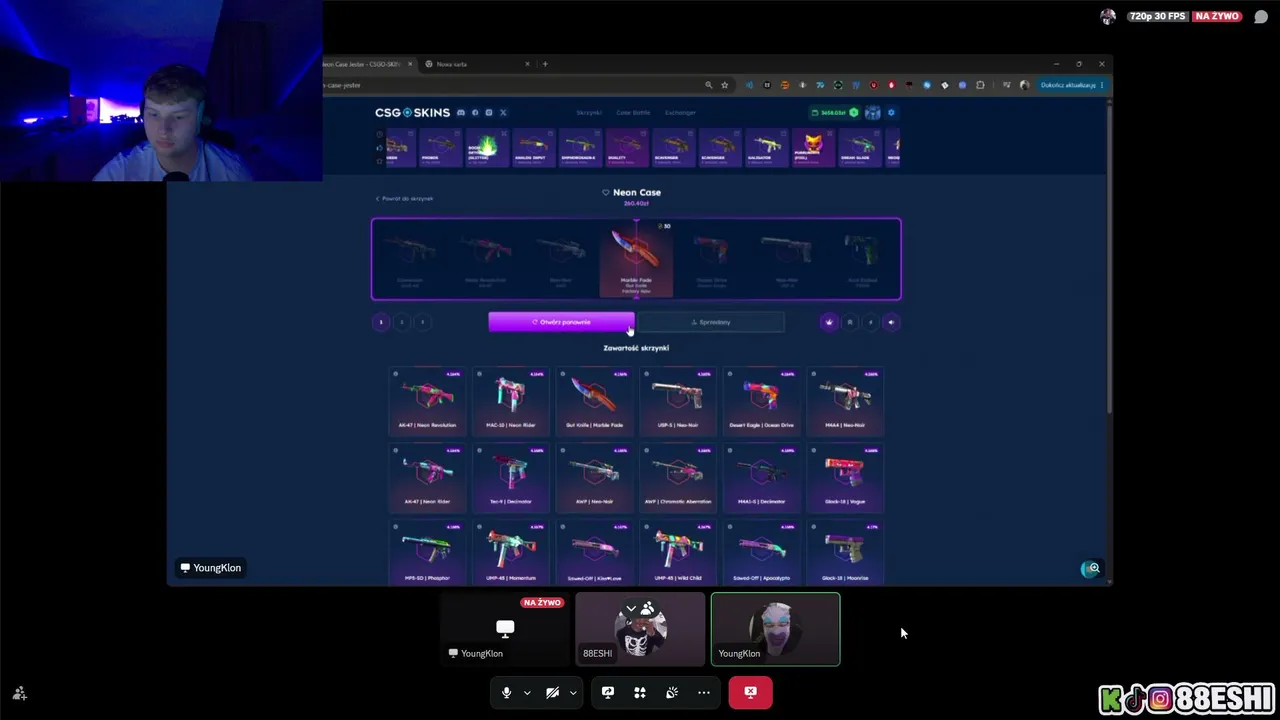The image size is (1280, 720).
Task: Open the browser profile avatar
Action: click(1024, 85)
